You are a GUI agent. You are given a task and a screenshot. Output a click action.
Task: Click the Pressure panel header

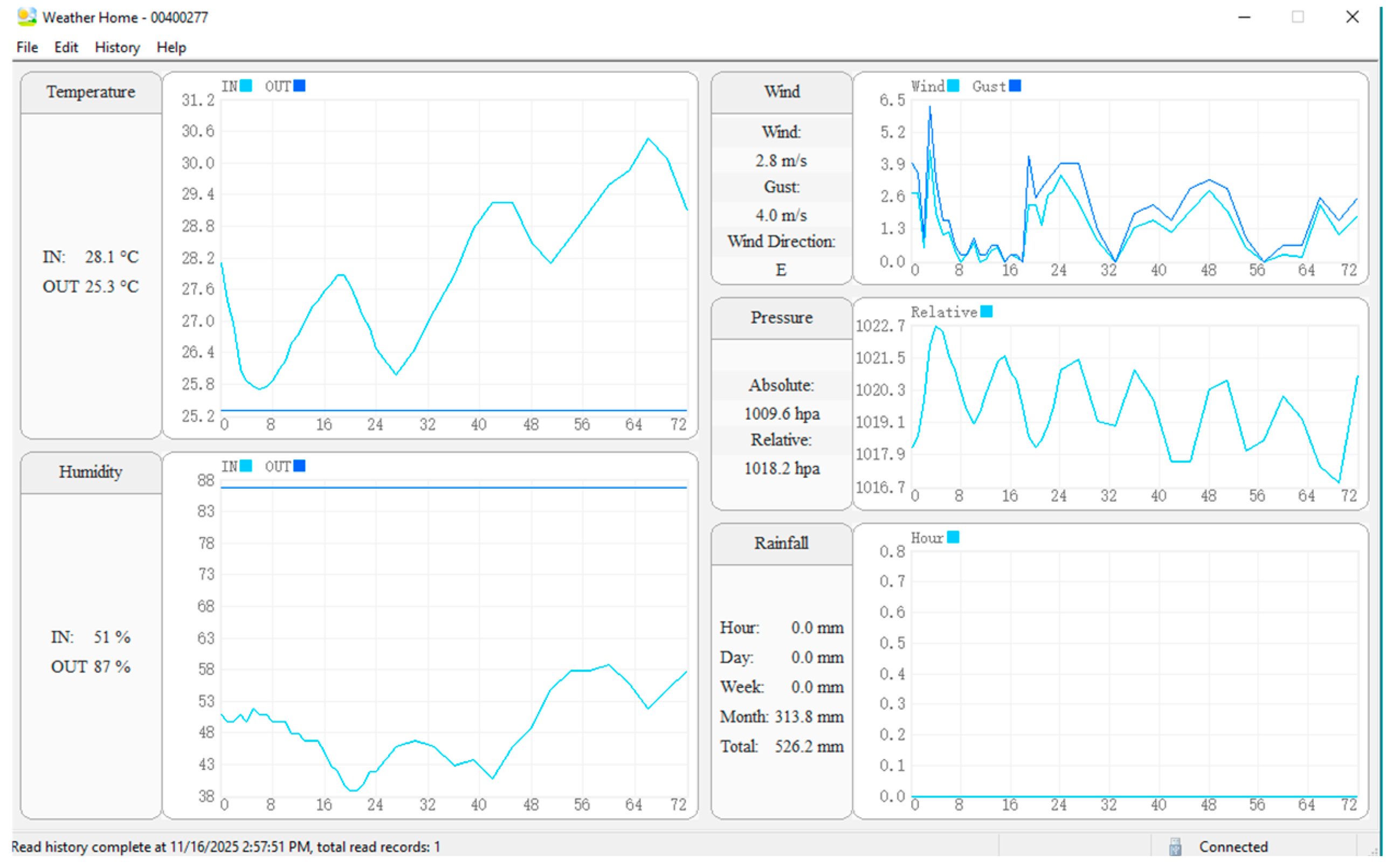point(781,317)
